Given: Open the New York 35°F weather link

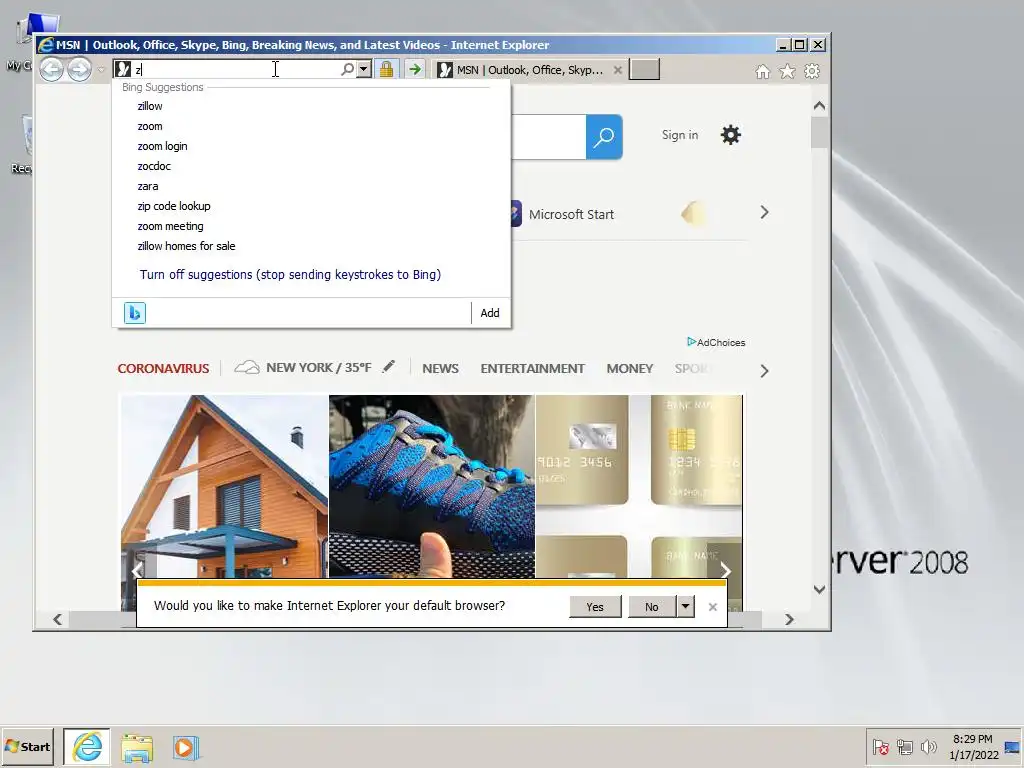Looking at the screenshot, I should (303, 368).
